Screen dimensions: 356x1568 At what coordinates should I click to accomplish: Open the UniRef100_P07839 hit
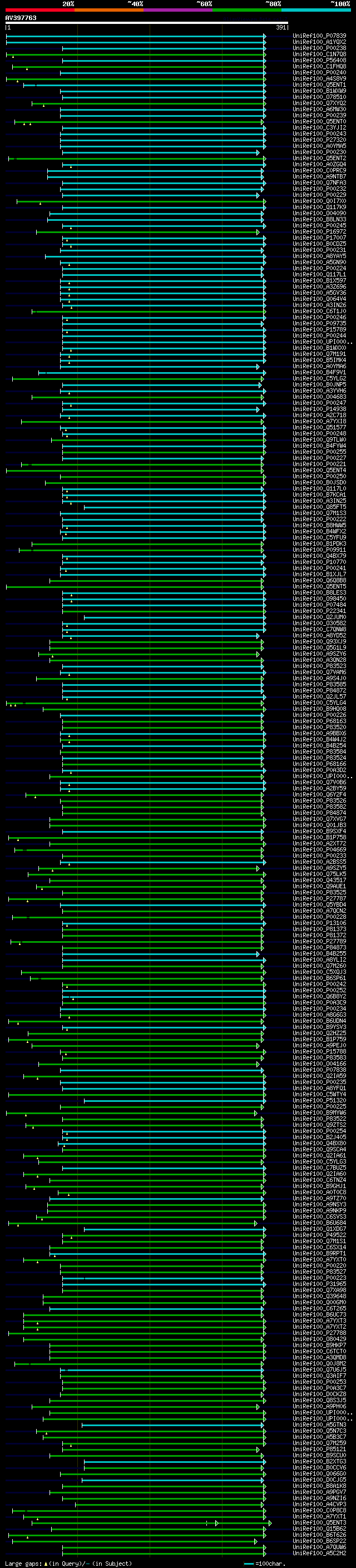click(319, 36)
